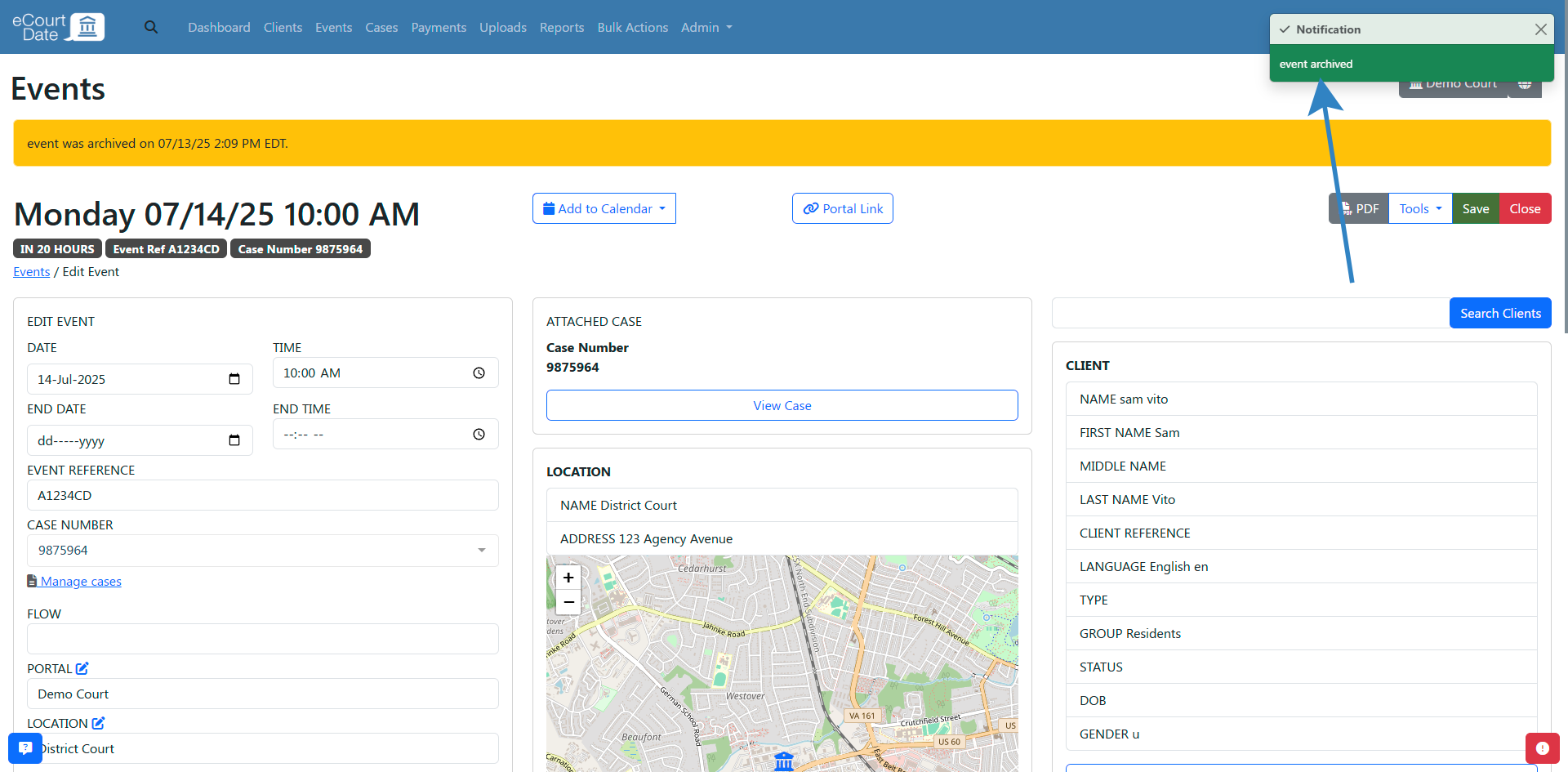Click the event archived notification message
The height and width of the screenshot is (772, 1568).
pyautogui.click(x=1412, y=64)
